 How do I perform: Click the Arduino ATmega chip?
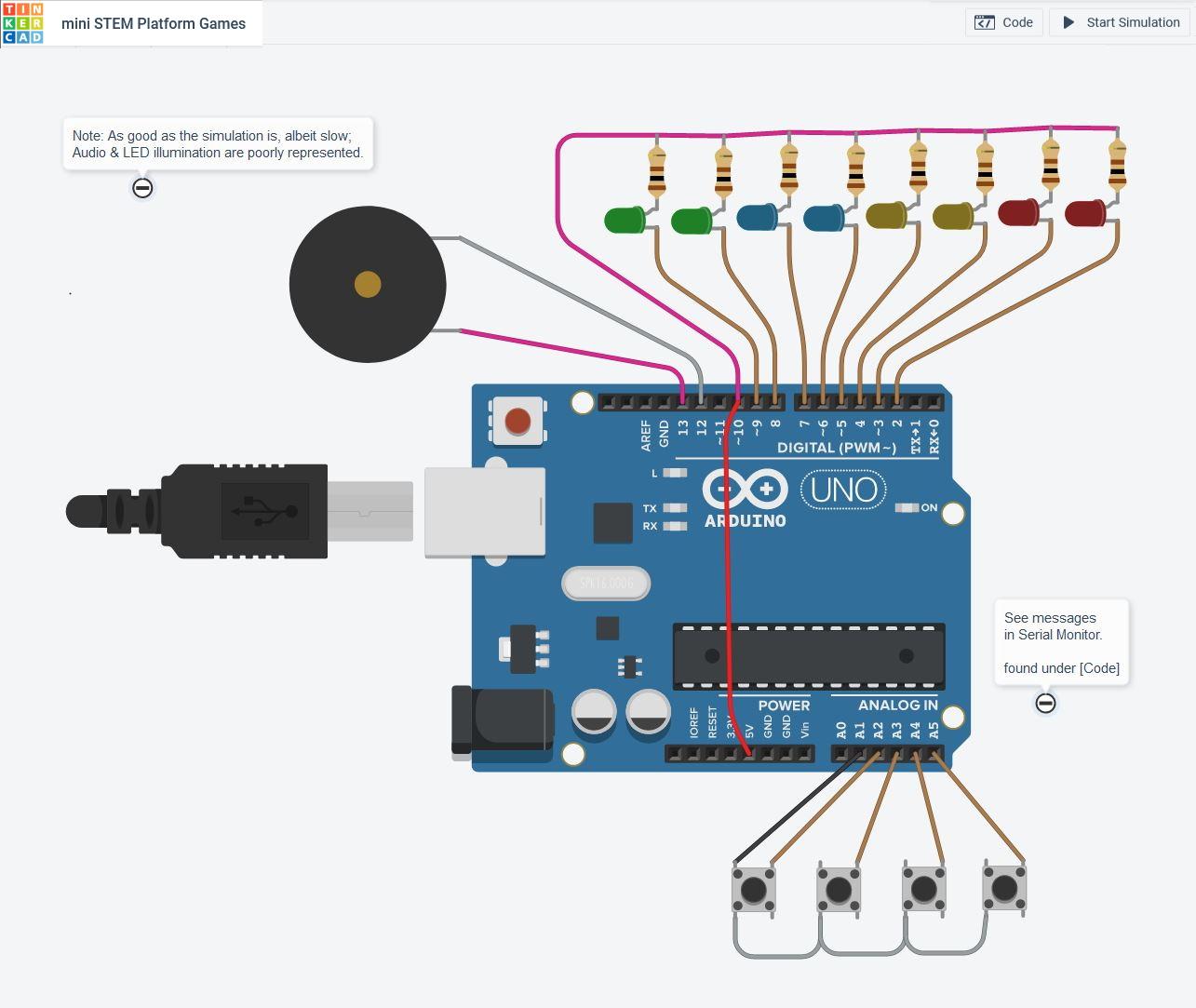click(809, 656)
